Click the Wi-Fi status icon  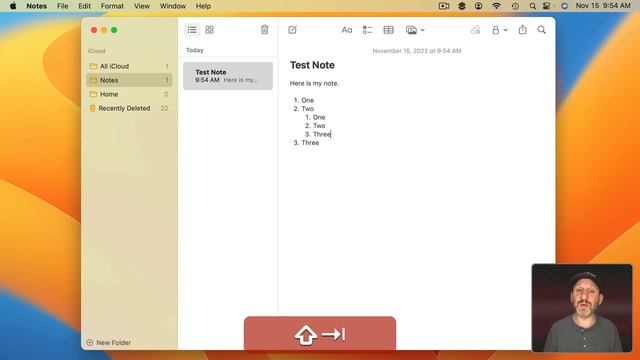point(496,6)
